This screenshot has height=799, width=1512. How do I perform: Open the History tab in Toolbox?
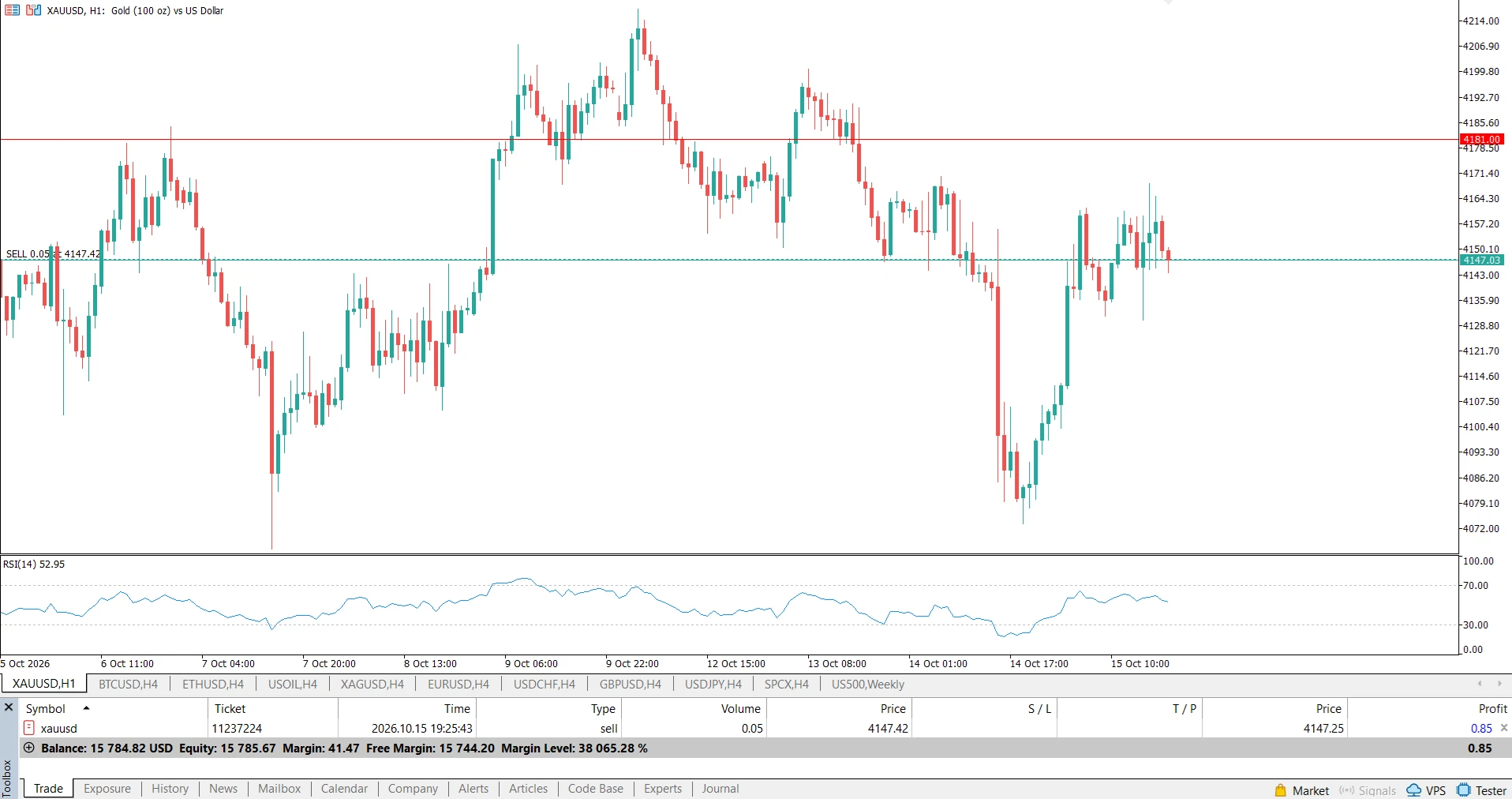170,788
